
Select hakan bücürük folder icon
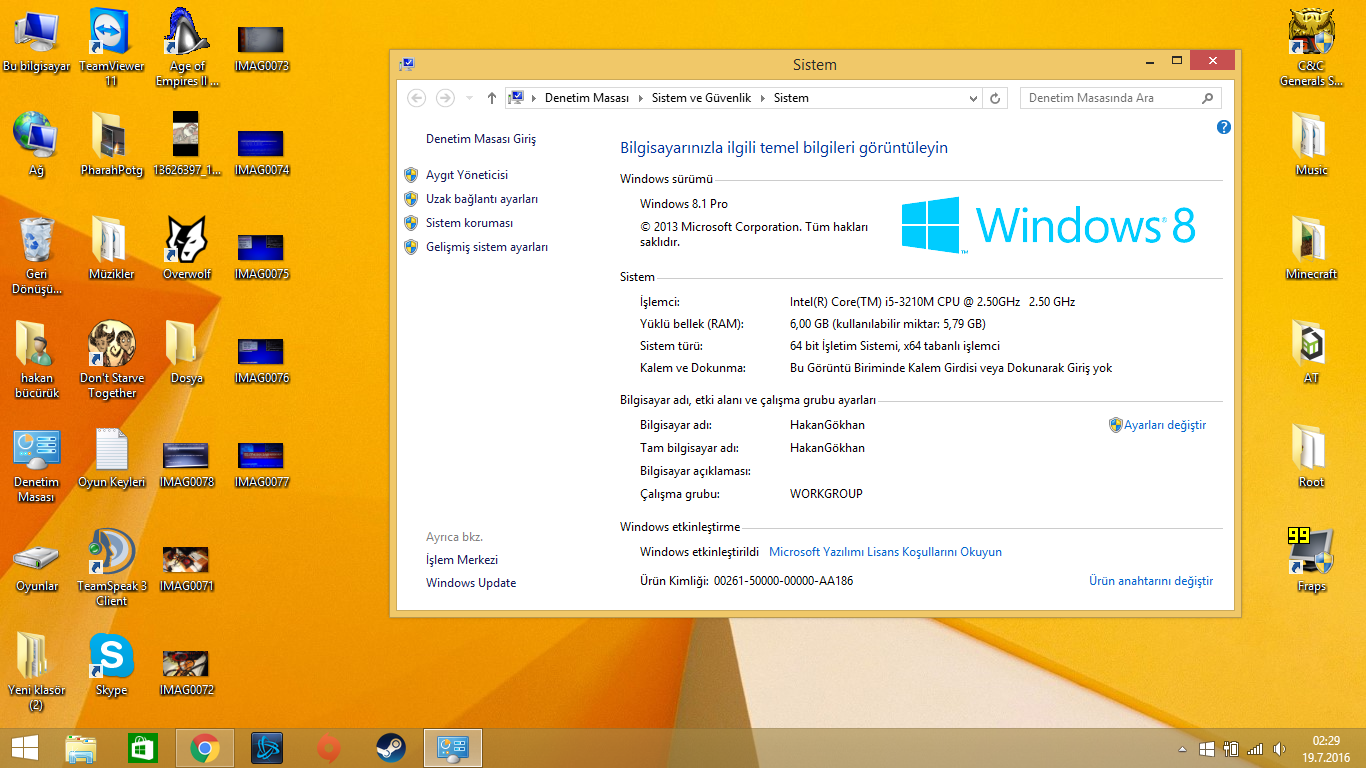37,360
